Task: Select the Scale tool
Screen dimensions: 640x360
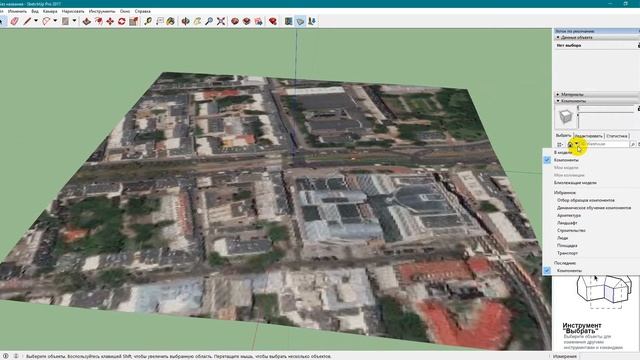Action: (133, 21)
